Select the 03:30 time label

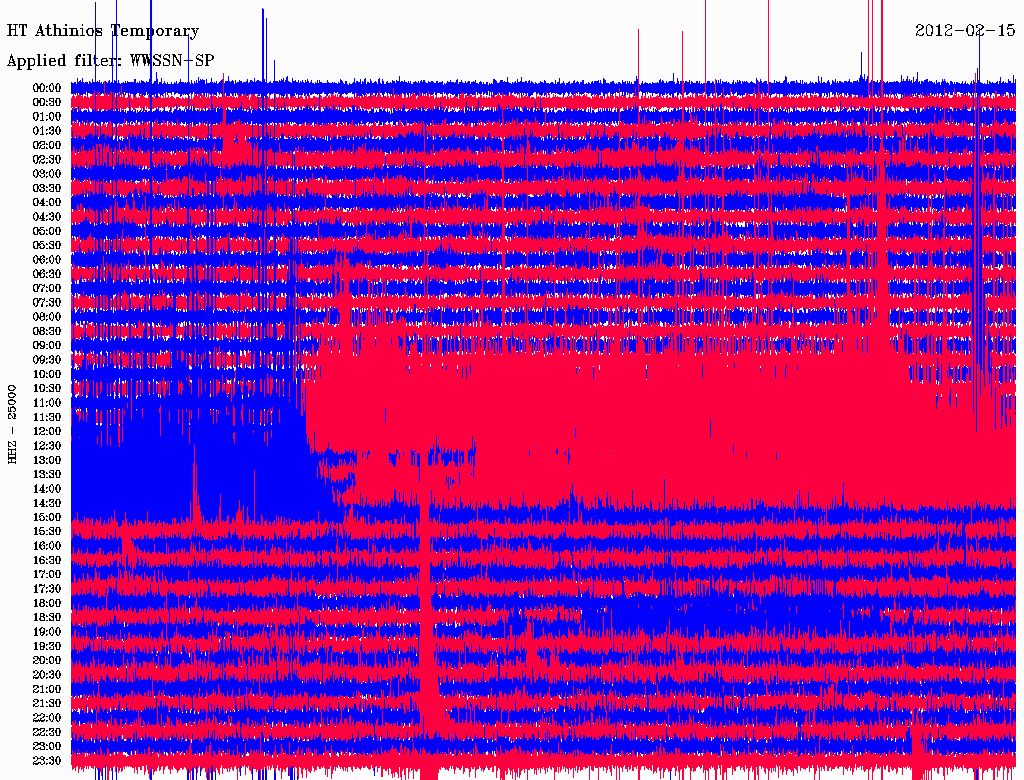click(x=47, y=188)
